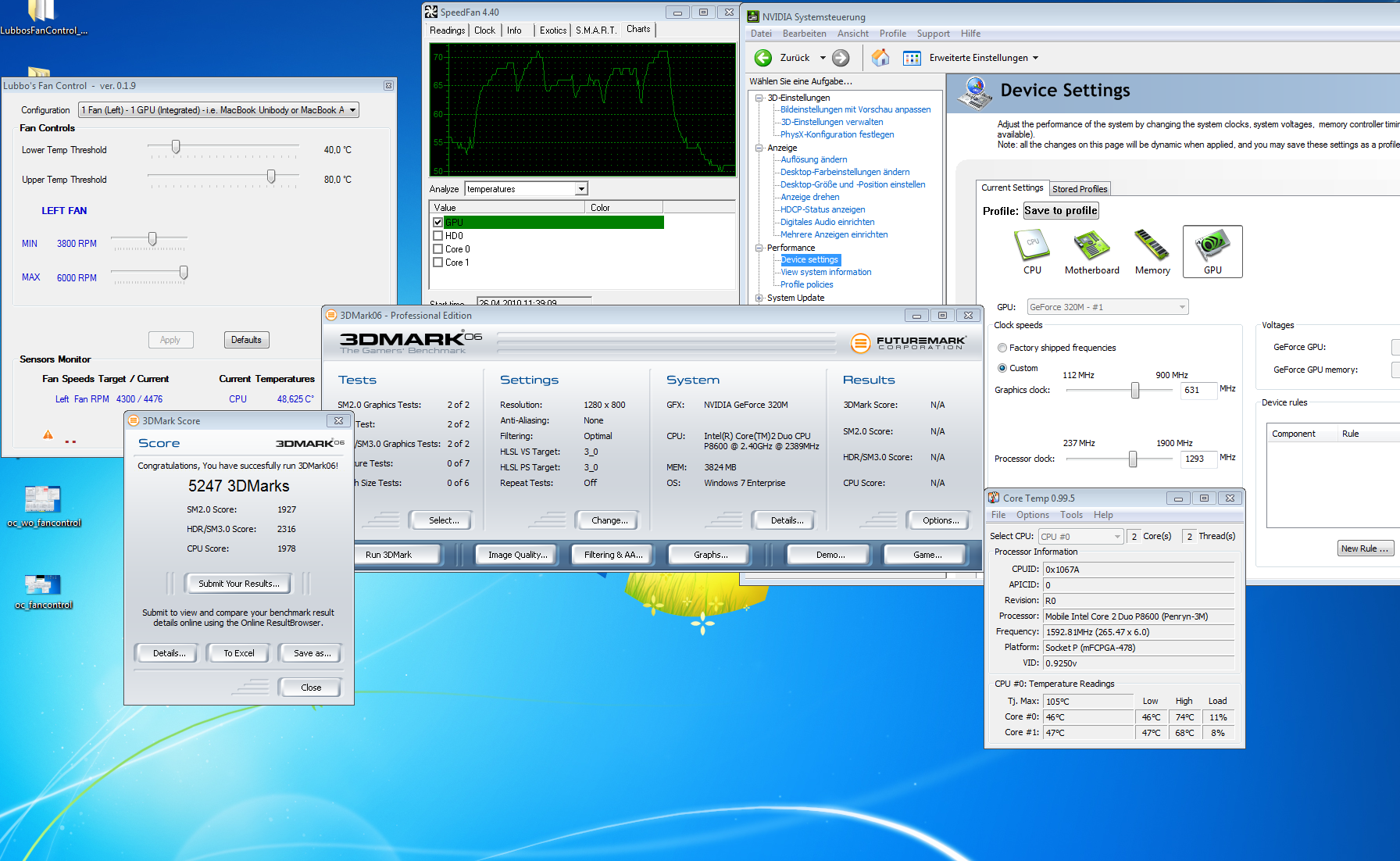Viewport: 1400px width, 861px height.
Task: Select the GPU device icon
Action: click(1212, 252)
